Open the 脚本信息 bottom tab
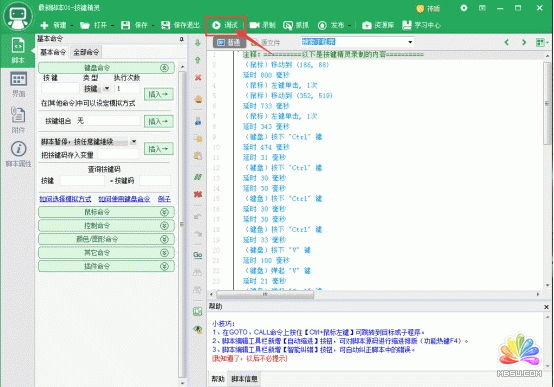 (244, 379)
